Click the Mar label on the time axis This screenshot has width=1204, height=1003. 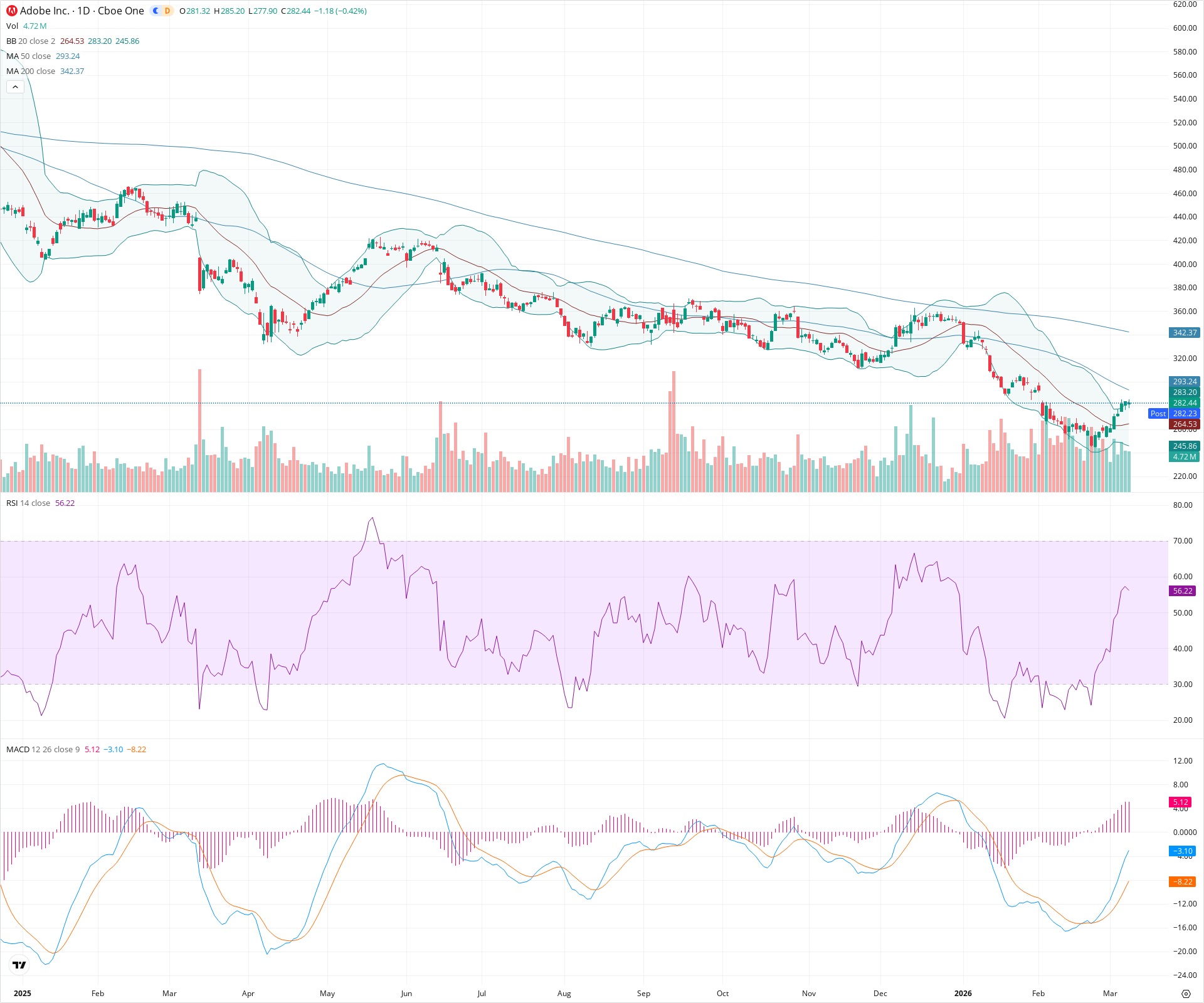tap(1110, 994)
